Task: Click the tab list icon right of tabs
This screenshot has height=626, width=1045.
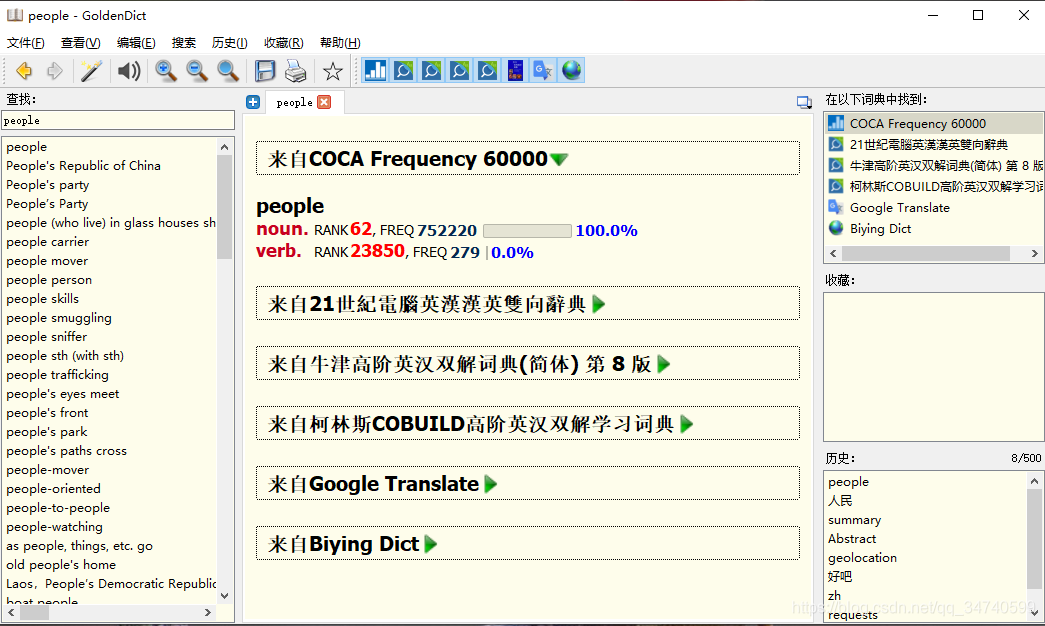Action: pyautogui.click(x=804, y=102)
